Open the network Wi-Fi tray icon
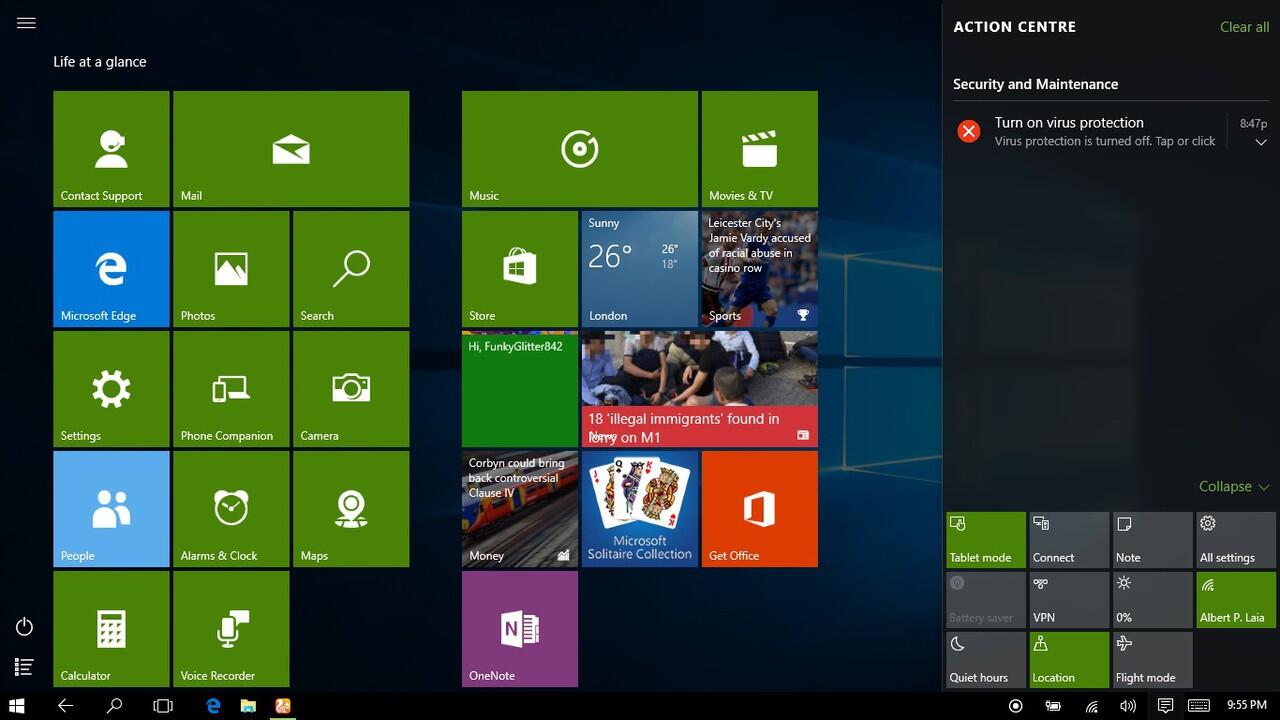 pyautogui.click(x=1092, y=706)
